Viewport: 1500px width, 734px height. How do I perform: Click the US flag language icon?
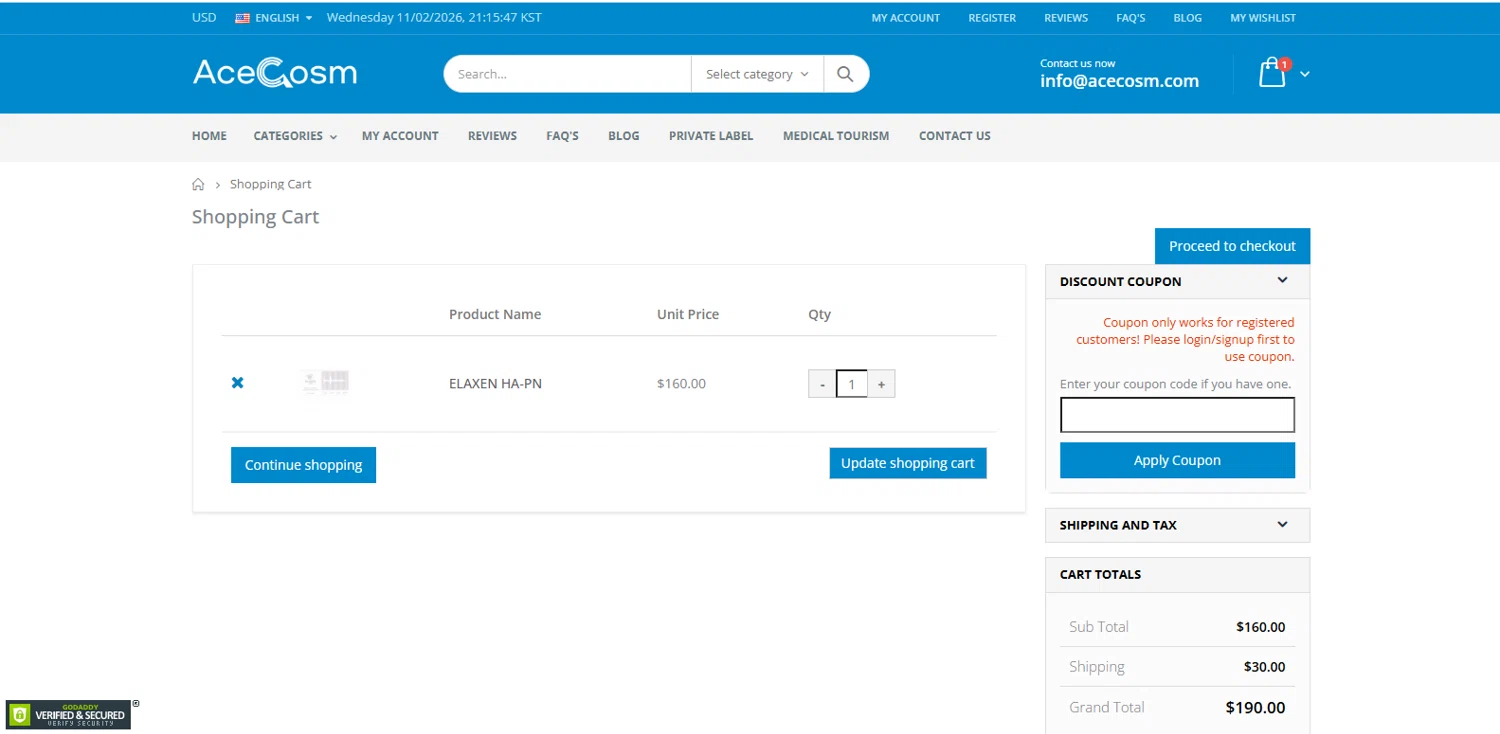click(242, 18)
